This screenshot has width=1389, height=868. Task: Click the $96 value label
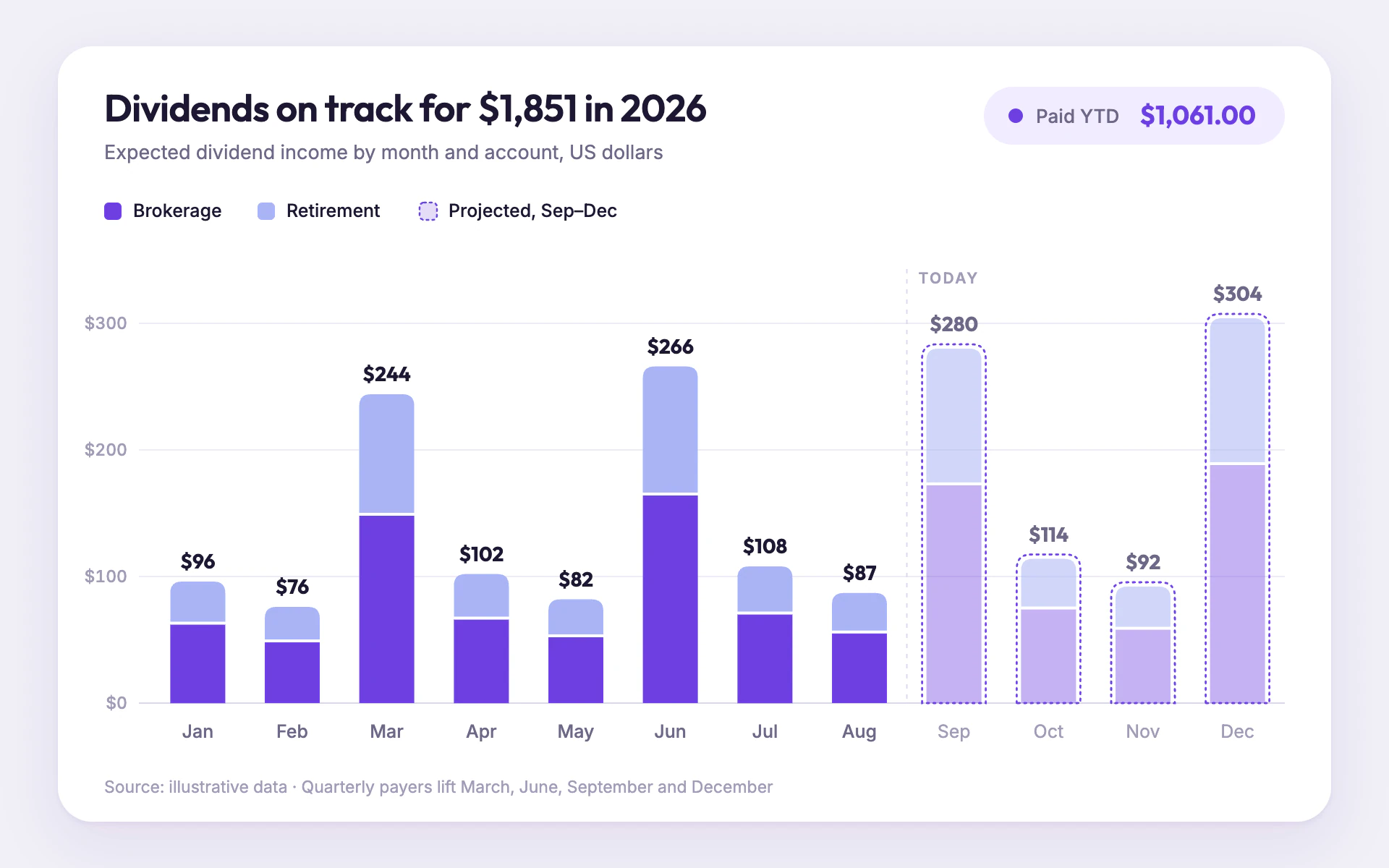pos(197,561)
